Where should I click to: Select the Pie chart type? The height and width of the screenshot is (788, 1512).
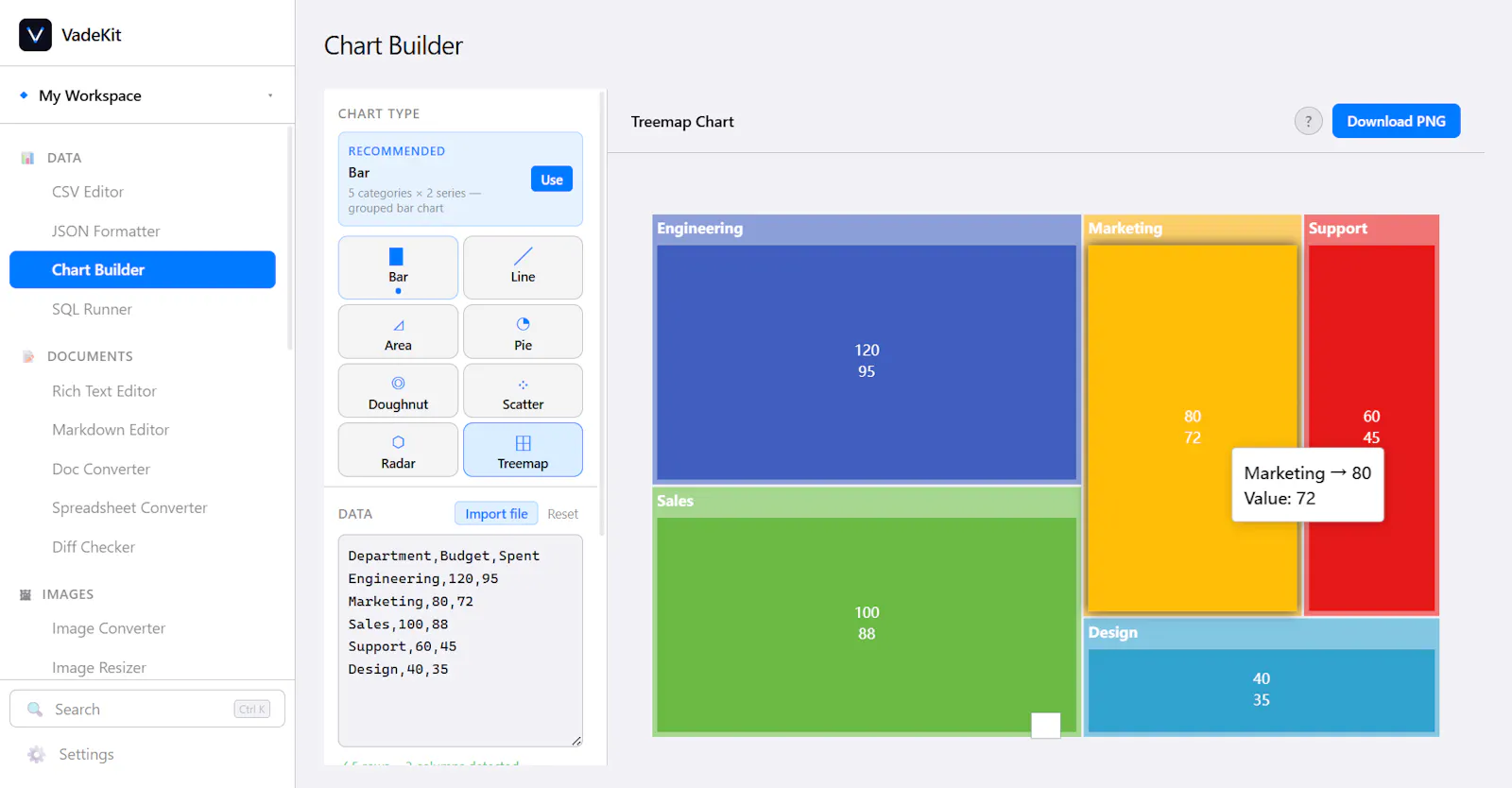coord(523,332)
